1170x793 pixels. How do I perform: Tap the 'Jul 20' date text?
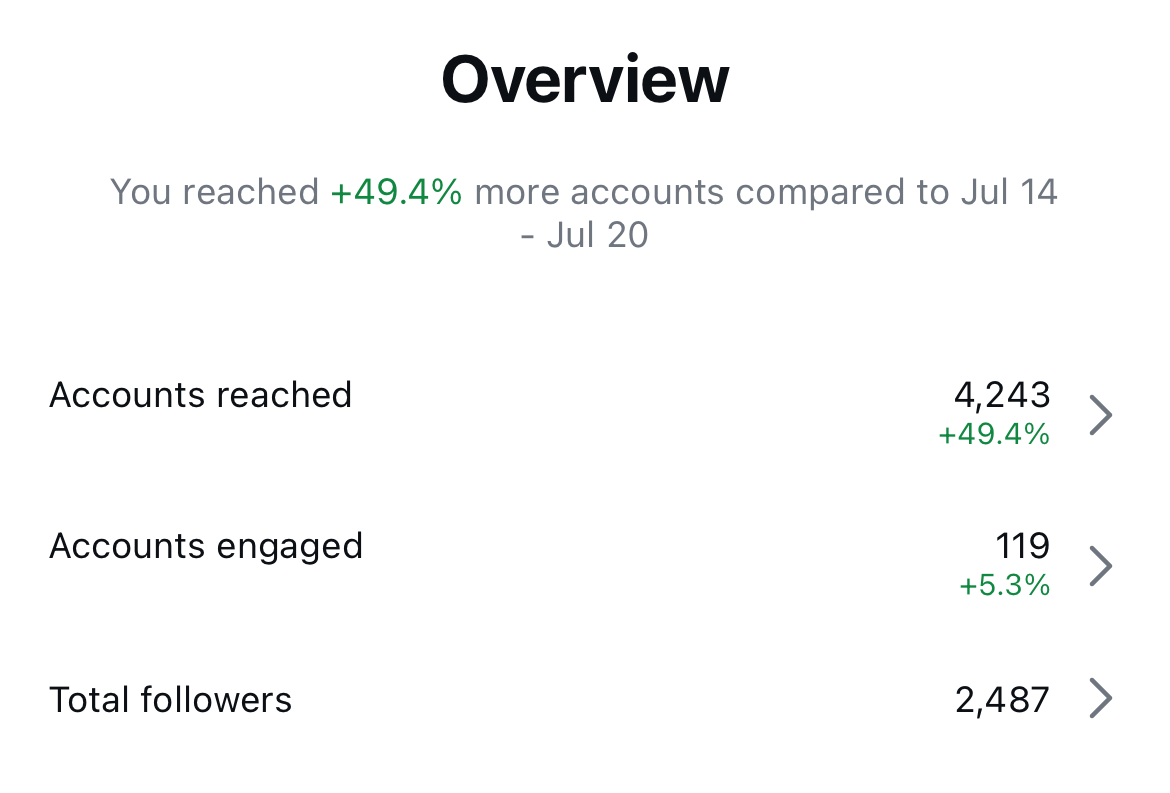(x=598, y=235)
